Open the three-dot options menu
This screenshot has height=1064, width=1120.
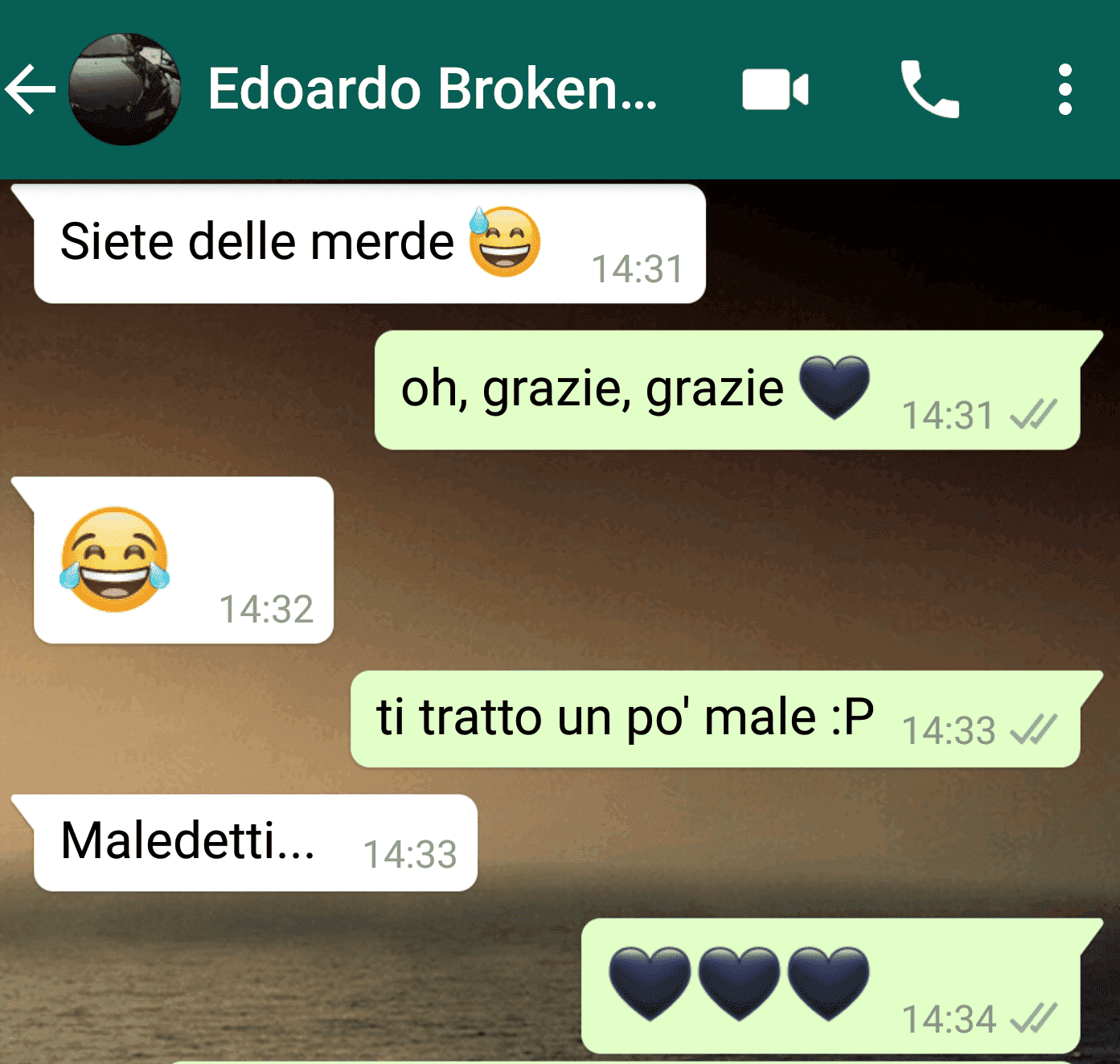pyautogui.click(x=1065, y=89)
